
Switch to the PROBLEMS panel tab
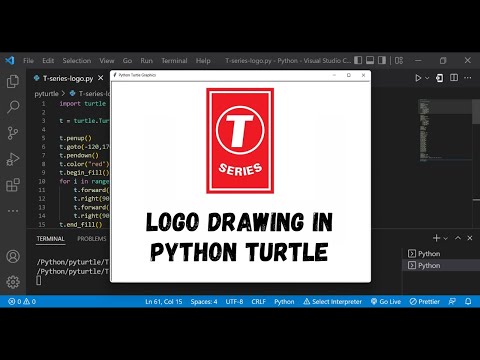92,239
